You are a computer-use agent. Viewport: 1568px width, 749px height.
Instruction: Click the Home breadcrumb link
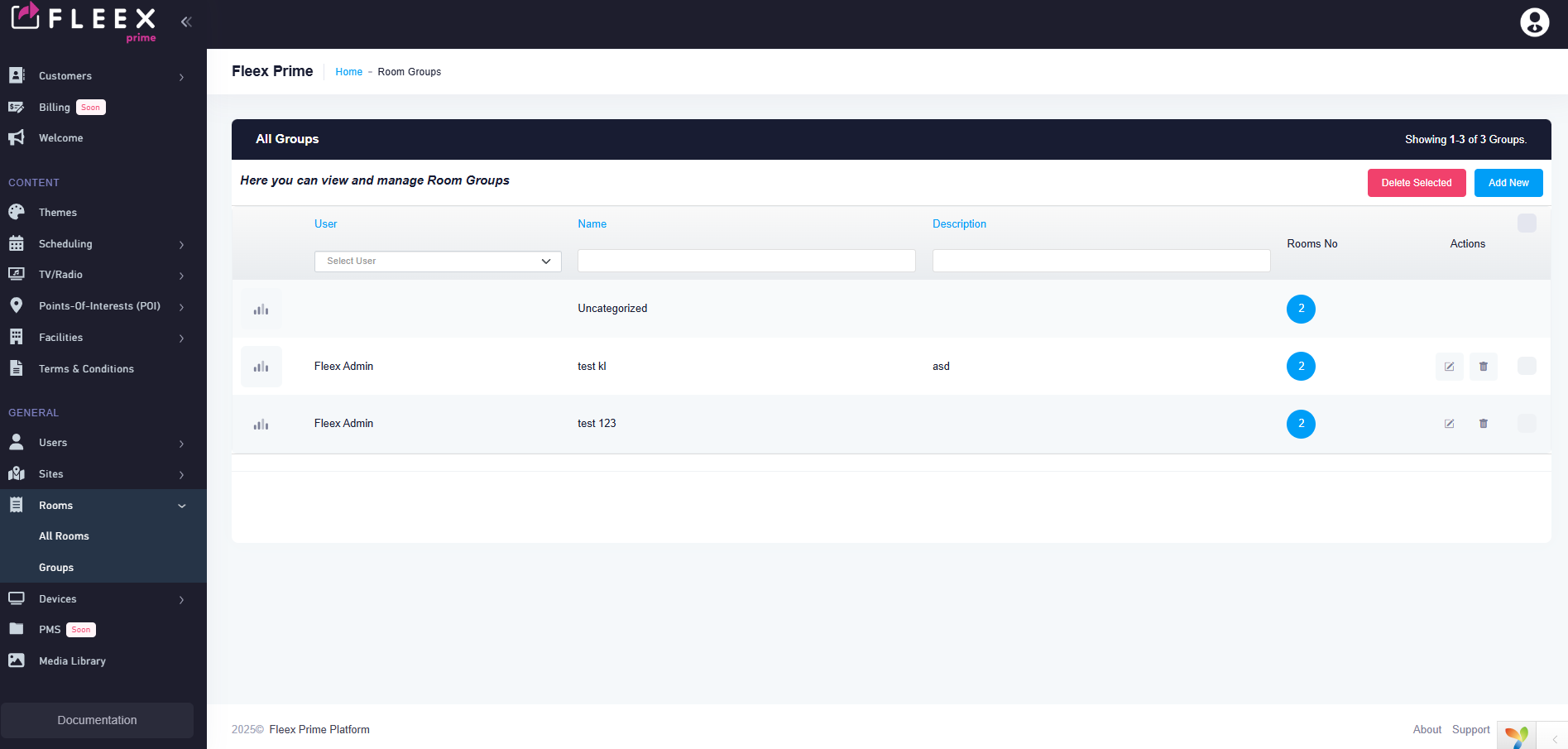click(x=348, y=72)
